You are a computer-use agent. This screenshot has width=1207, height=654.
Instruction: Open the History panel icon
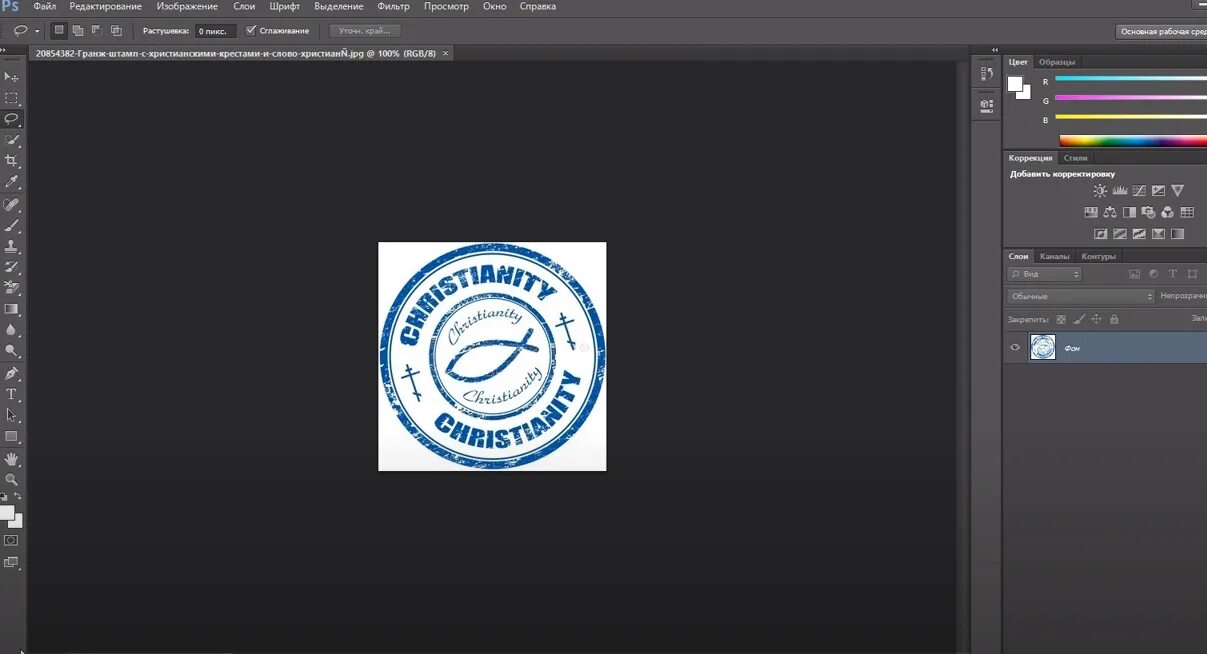pyautogui.click(x=987, y=76)
